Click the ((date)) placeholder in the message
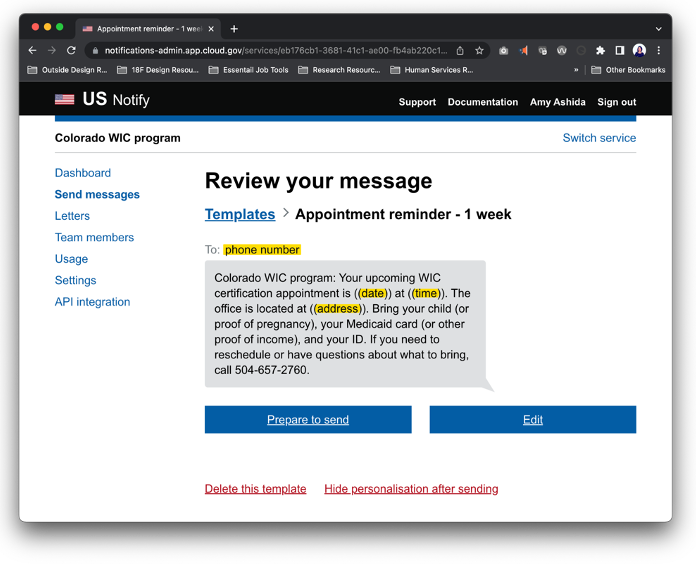Image resolution: width=697 pixels, height=564 pixels. click(x=373, y=293)
